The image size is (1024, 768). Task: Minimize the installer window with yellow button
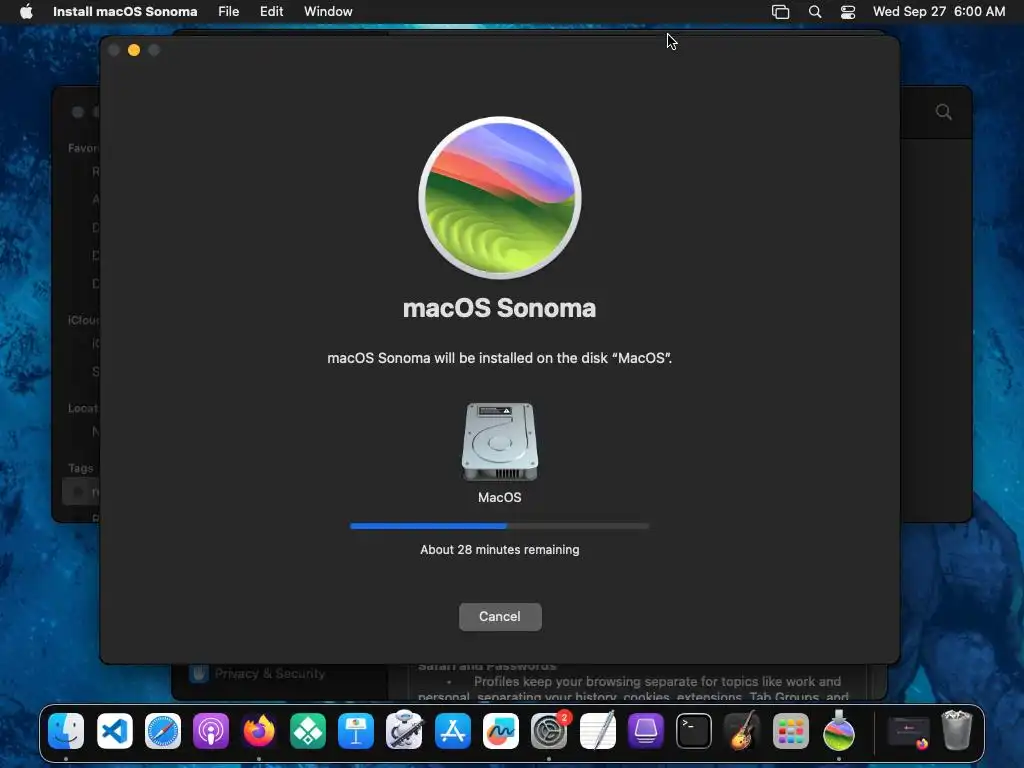click(x=134, y=50)
